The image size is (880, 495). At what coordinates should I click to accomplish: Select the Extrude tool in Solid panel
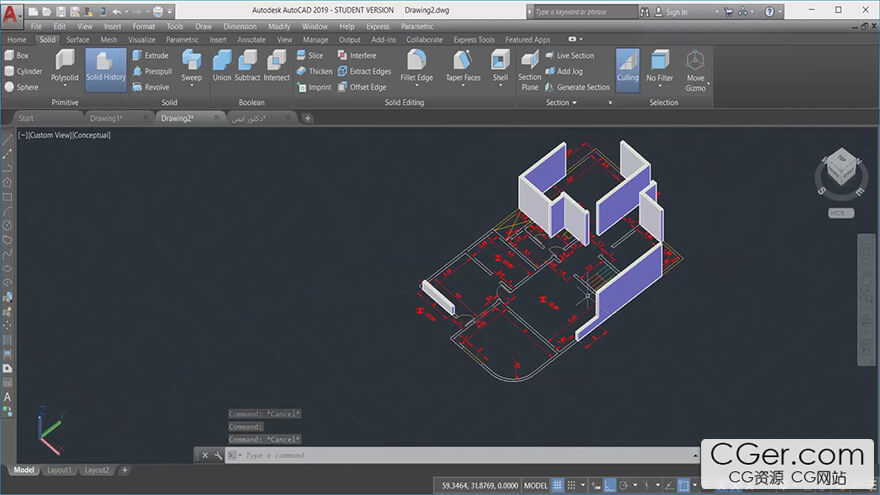click(150, 56)
